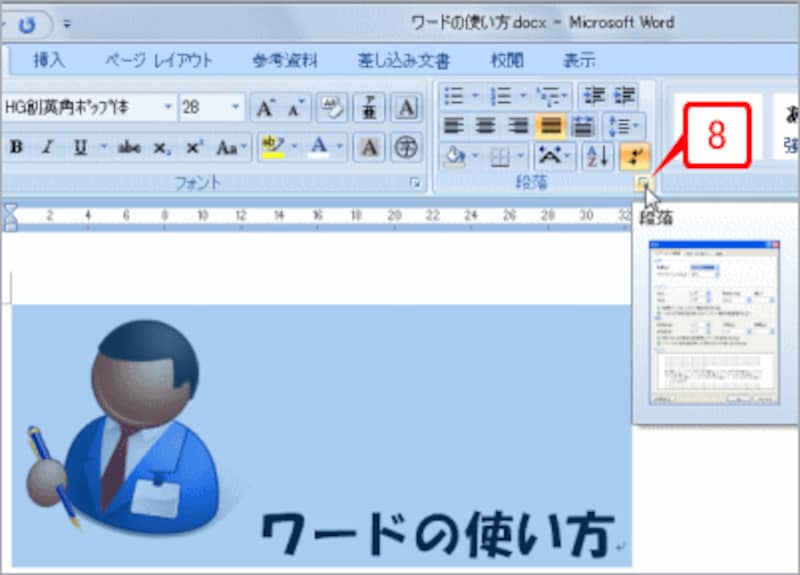Click the businessman clip art image
Image resolution: width=800 pixels, height=575 pixels.
tap(127, 426)
